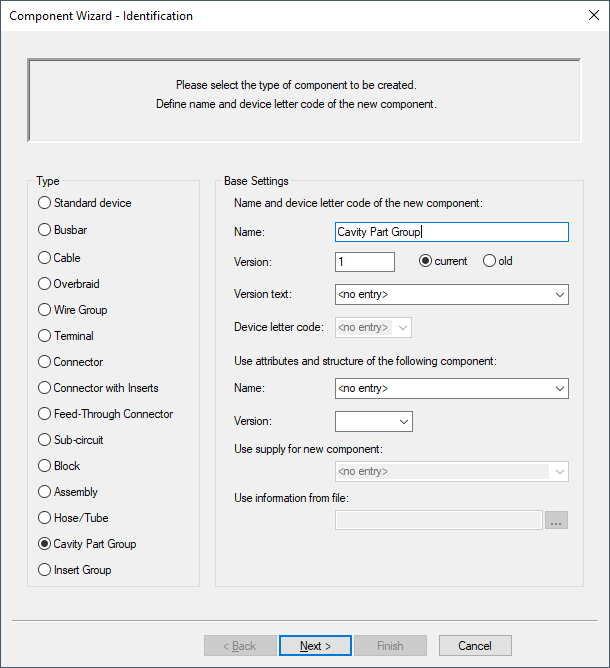Choose Busbar component type

(44, 229)
